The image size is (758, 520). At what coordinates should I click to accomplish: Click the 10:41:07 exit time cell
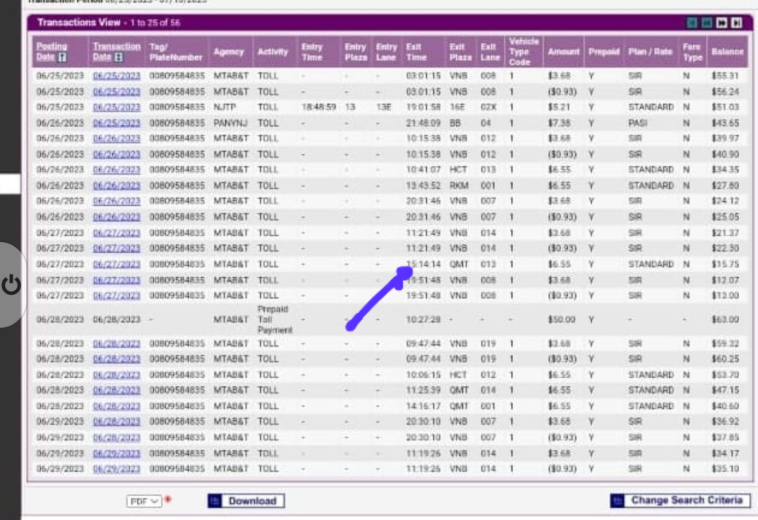click(423, 170)
